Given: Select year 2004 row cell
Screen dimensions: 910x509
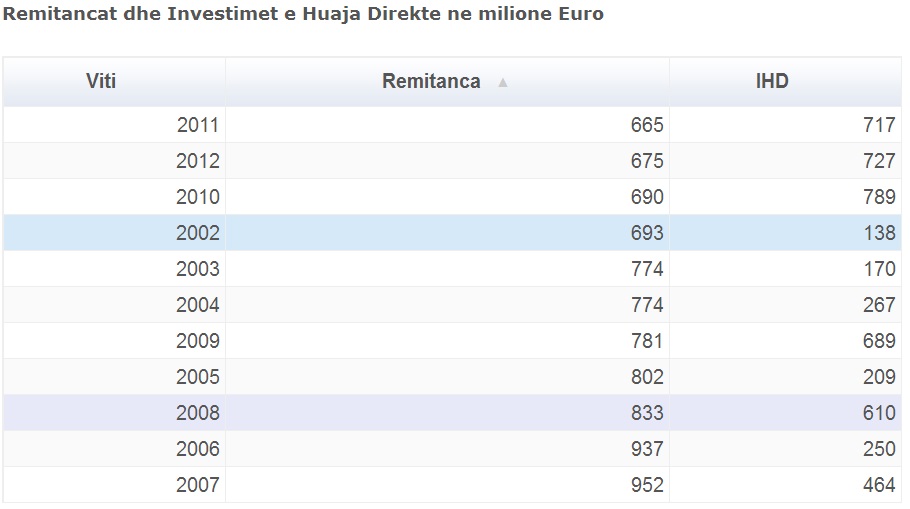Looking at the screenshot, I should [x=198, y=305].
